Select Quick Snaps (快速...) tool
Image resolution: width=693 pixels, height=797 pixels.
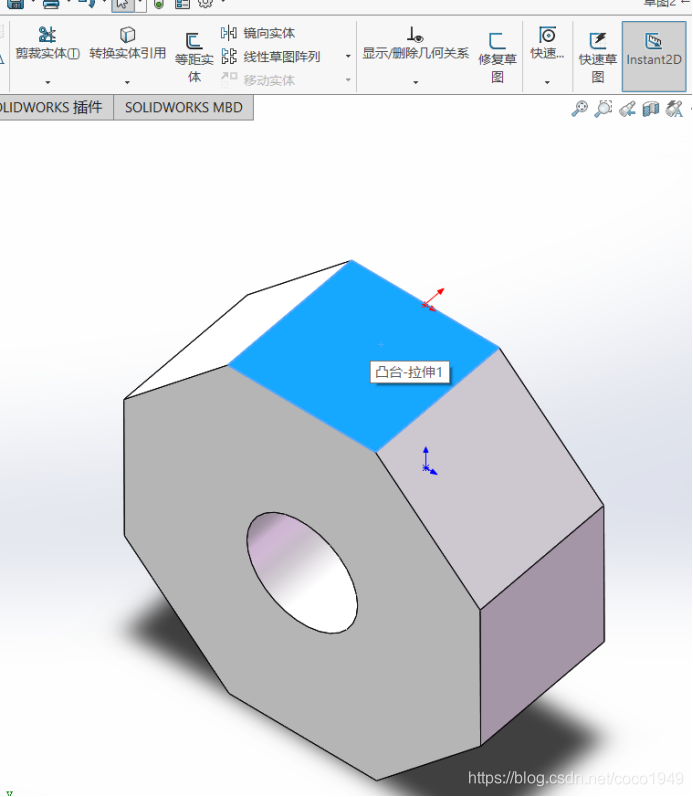(547, 43)
